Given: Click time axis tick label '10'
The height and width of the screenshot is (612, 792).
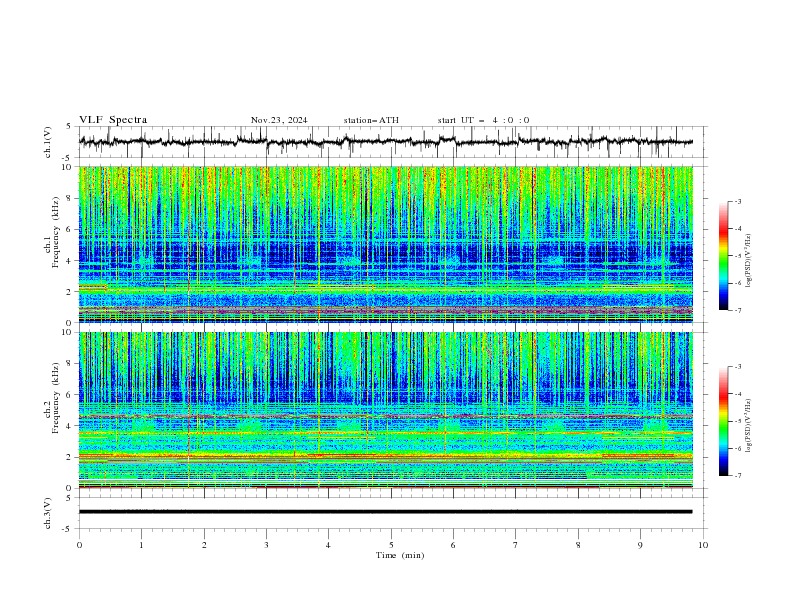Looking at the screenshot, I should 703,545.
